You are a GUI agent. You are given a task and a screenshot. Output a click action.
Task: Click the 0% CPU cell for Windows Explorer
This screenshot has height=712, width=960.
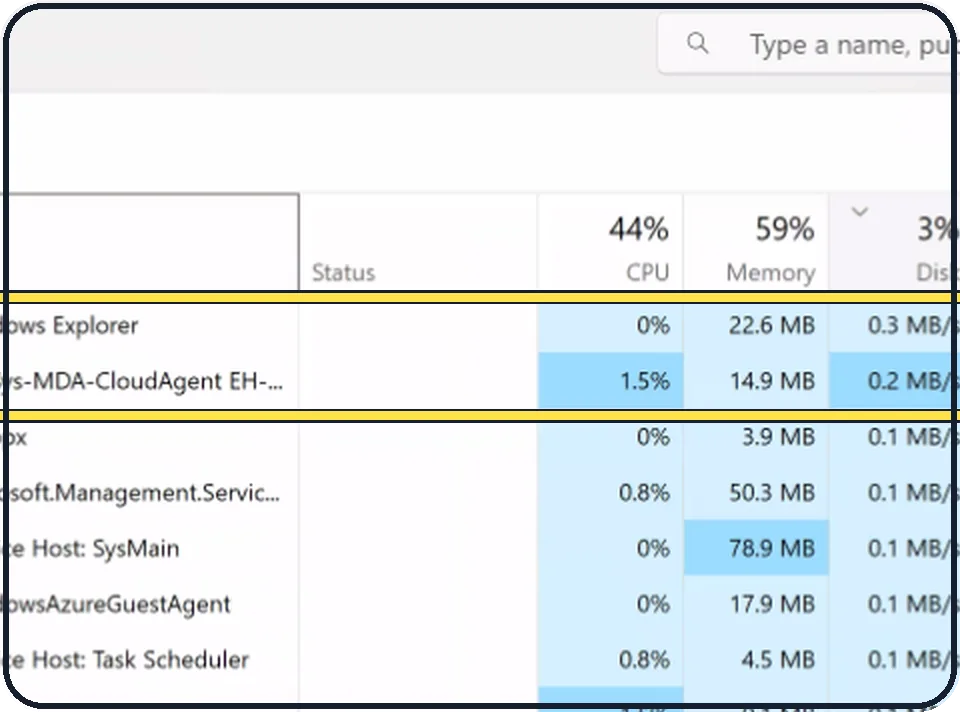click(610, 325)
